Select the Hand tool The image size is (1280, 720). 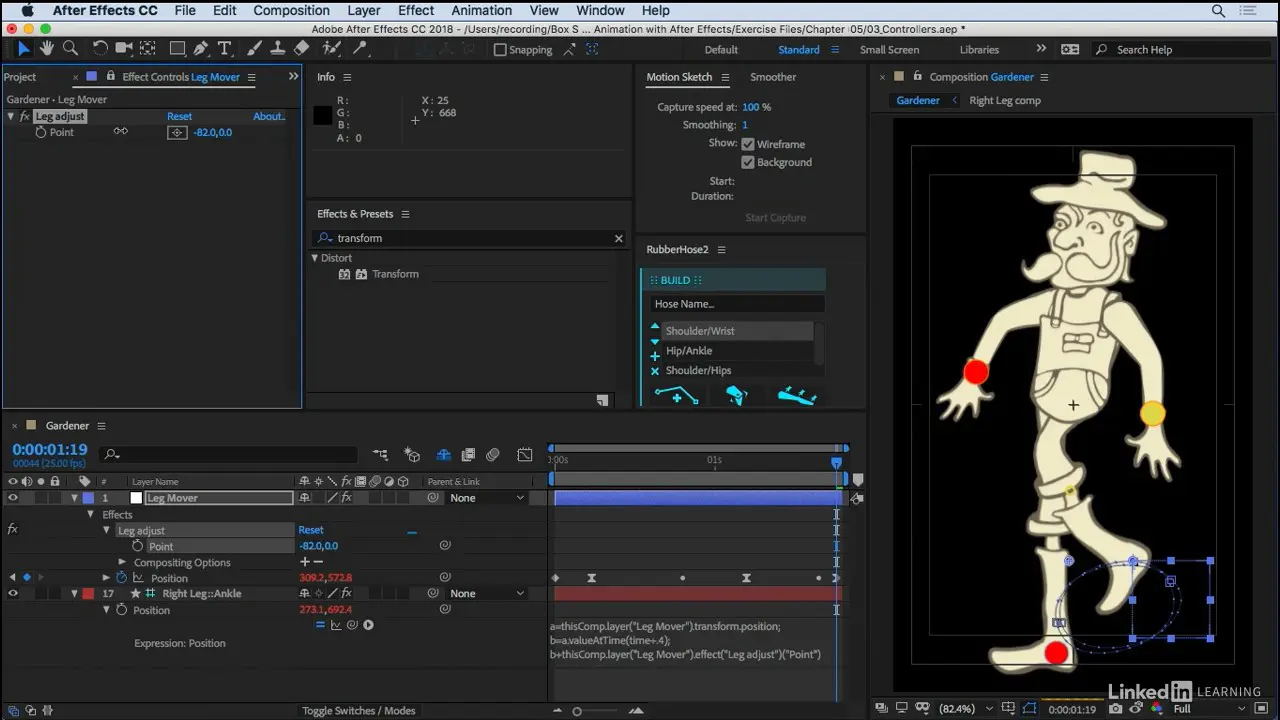click(47, 48)
